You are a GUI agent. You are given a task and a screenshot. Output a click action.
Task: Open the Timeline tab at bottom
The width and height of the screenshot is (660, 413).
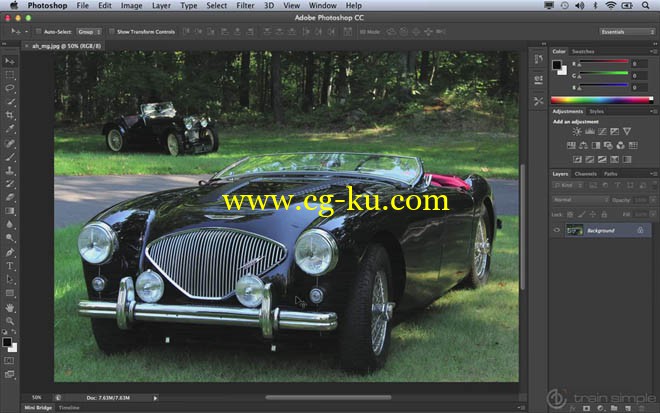click(x=69, y=408)
